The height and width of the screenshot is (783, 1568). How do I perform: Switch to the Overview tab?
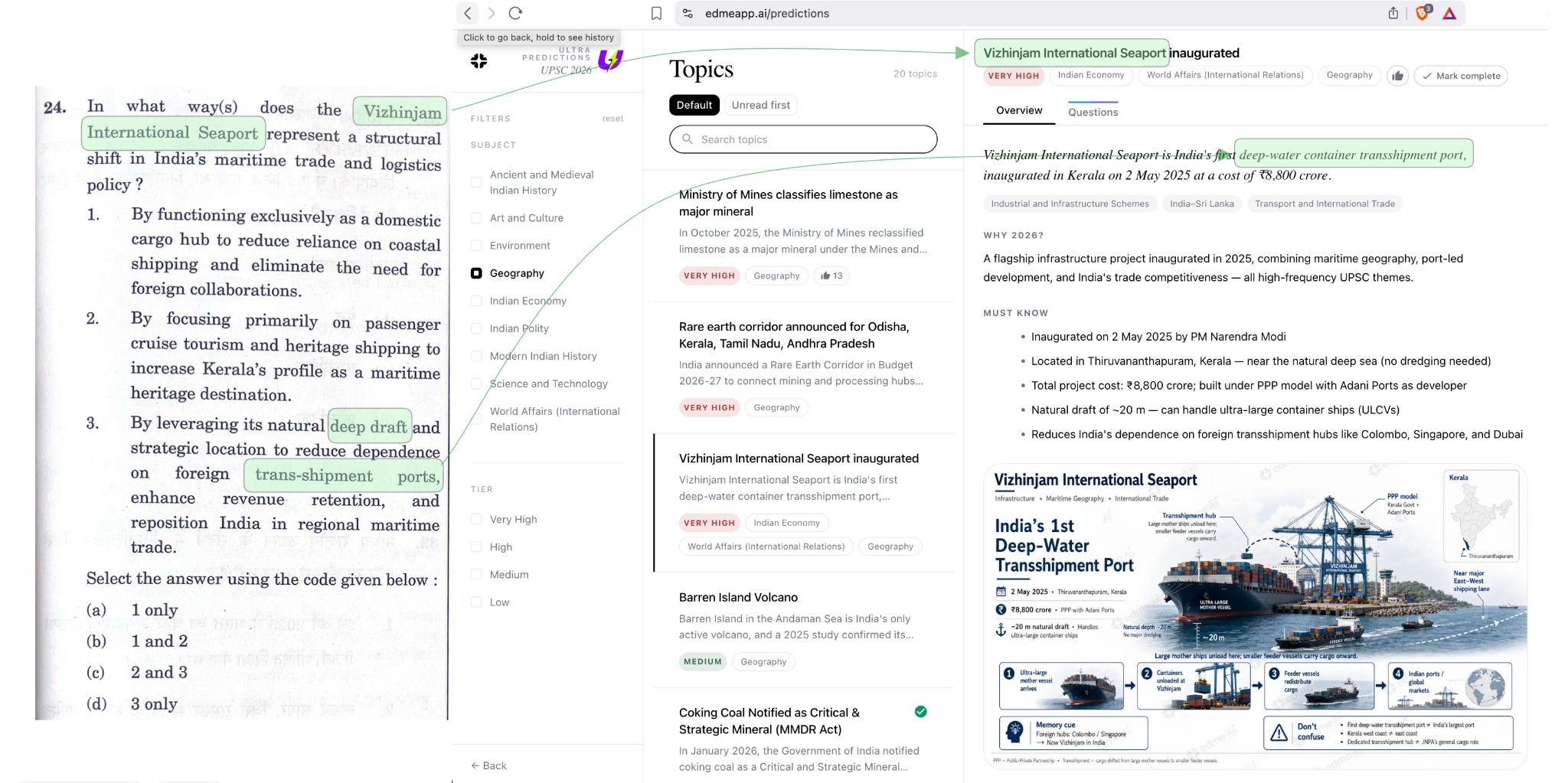1019,111
